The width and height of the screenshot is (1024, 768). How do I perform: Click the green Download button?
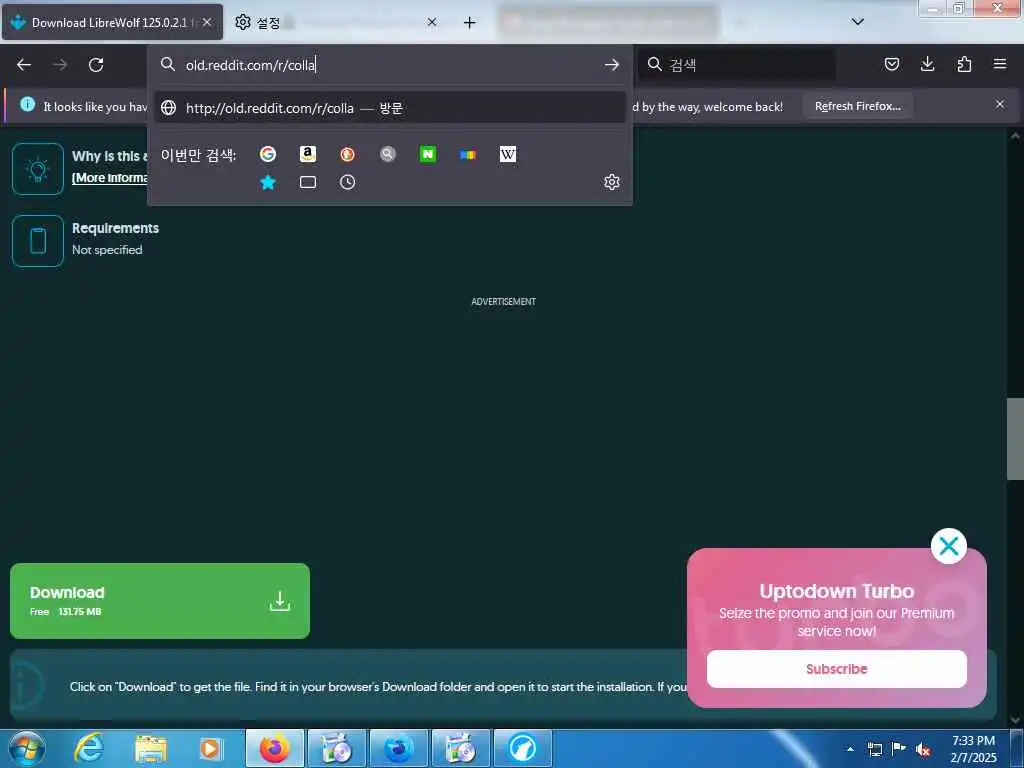[x=160, y=601]
